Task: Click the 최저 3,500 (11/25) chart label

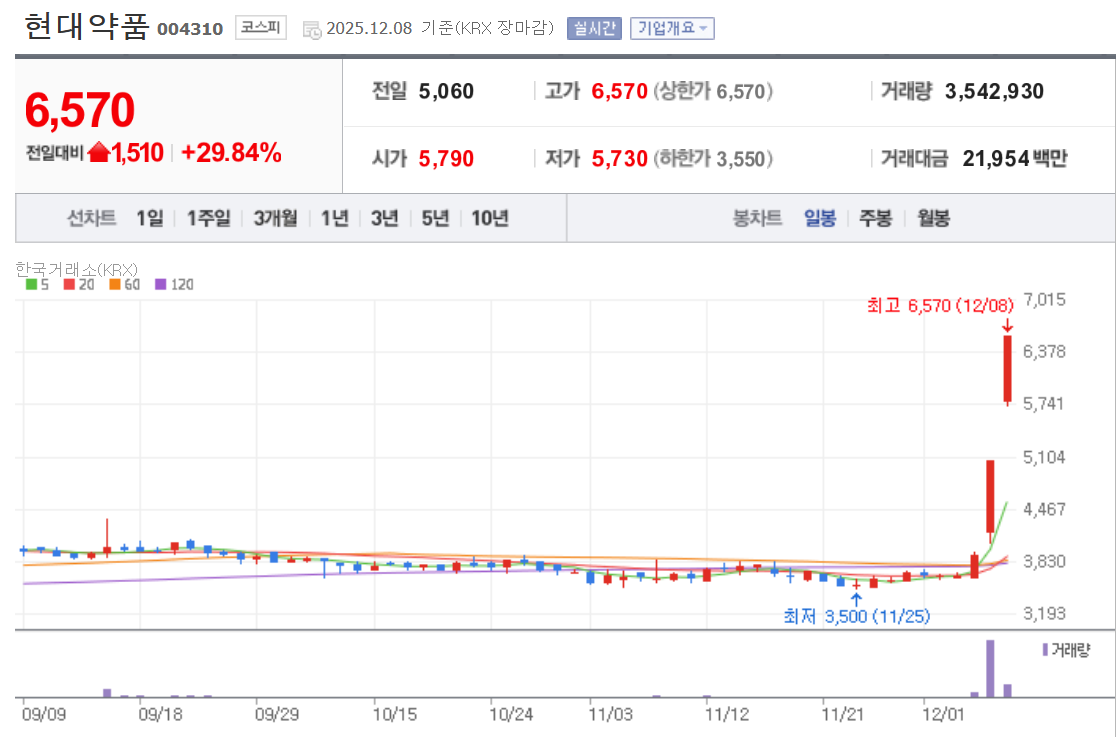Action: coord(857,616)
